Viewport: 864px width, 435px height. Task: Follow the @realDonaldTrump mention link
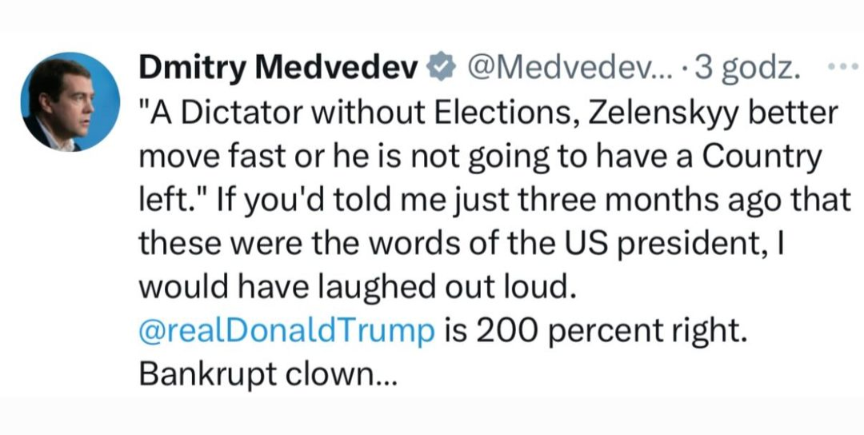point(286,331)
